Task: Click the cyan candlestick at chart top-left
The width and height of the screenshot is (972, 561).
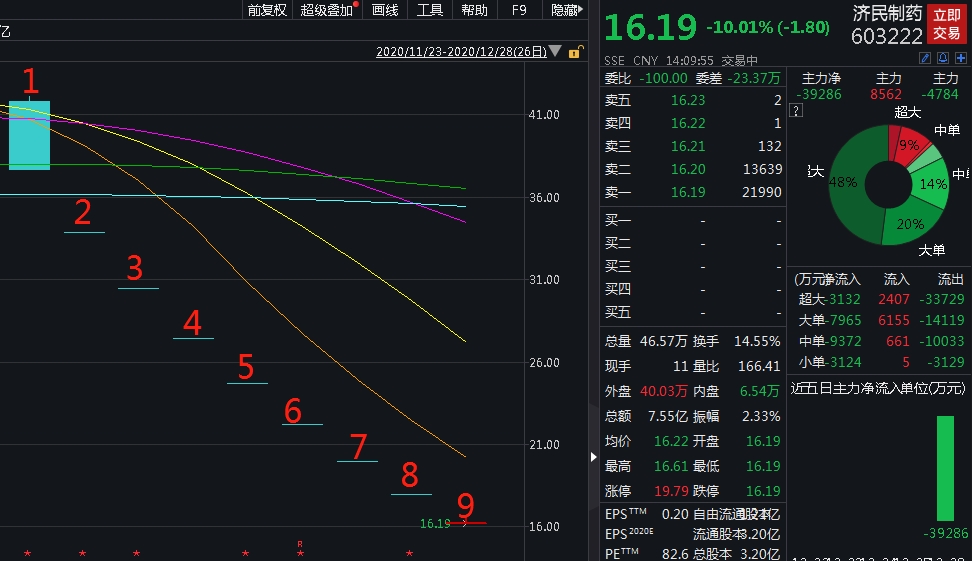Action: (x=29, y=135)
